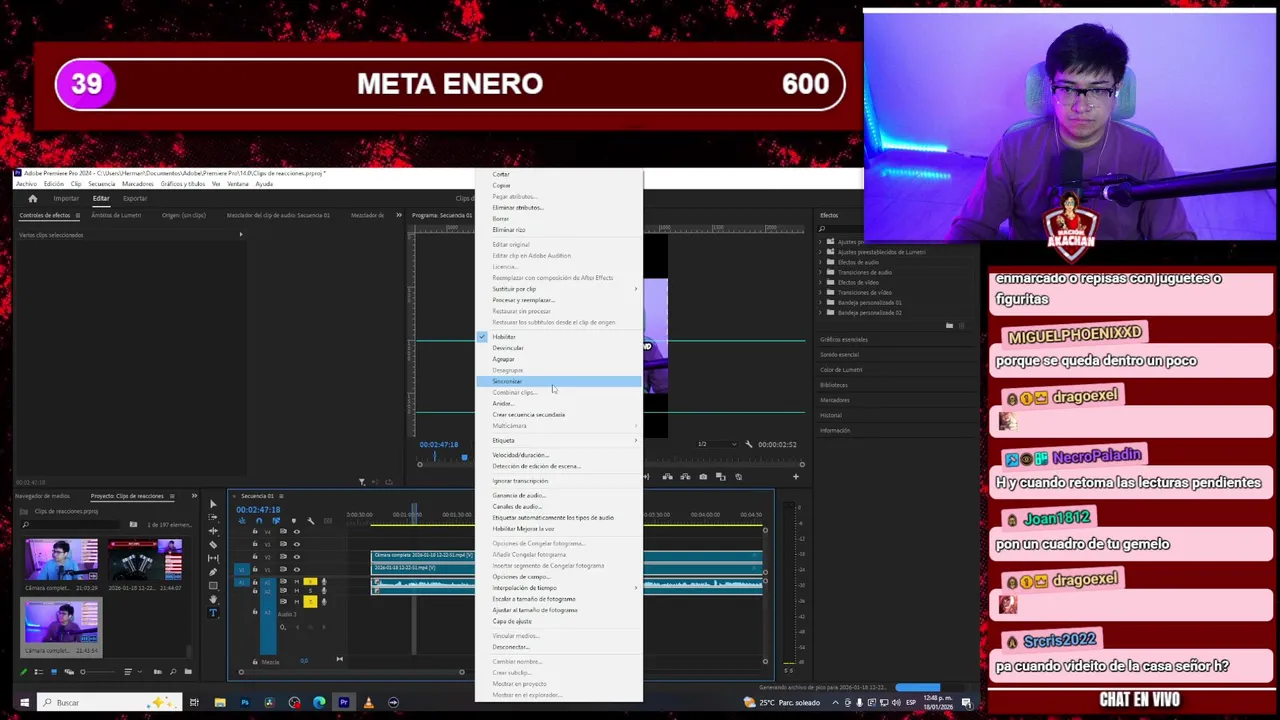
Task: Choose Sincronizar in the context menu
Action: point(557,381)
